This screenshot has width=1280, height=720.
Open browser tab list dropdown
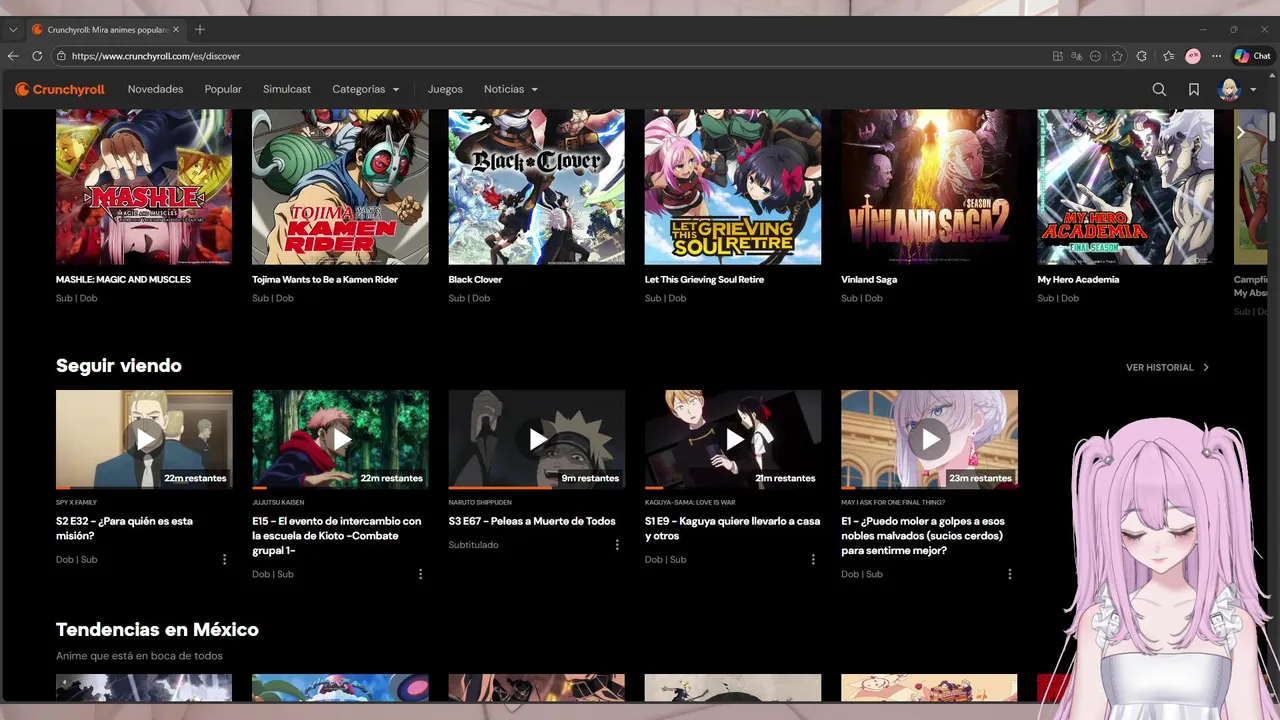point(13,30)
